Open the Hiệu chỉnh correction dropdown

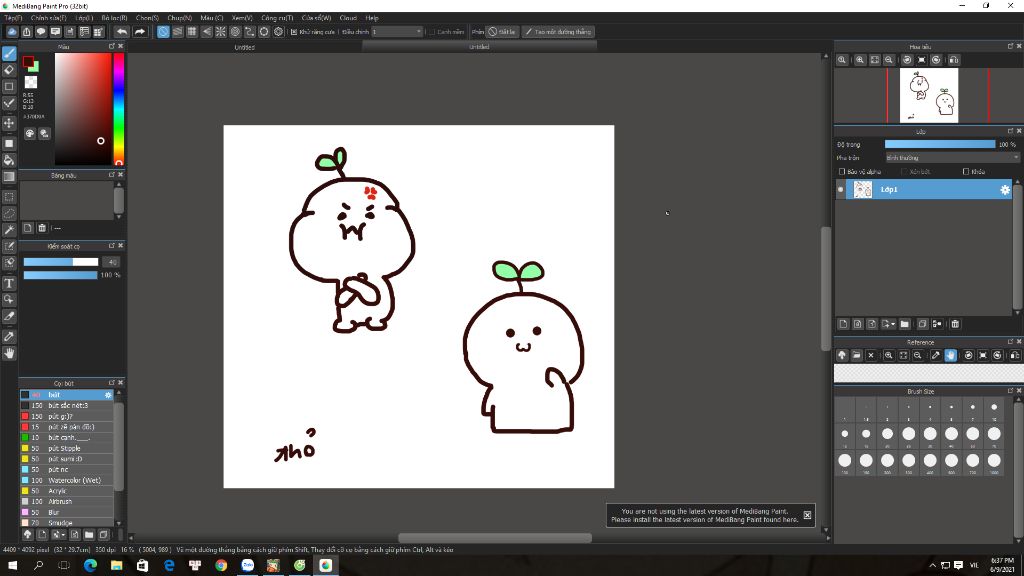click(397, 31)
